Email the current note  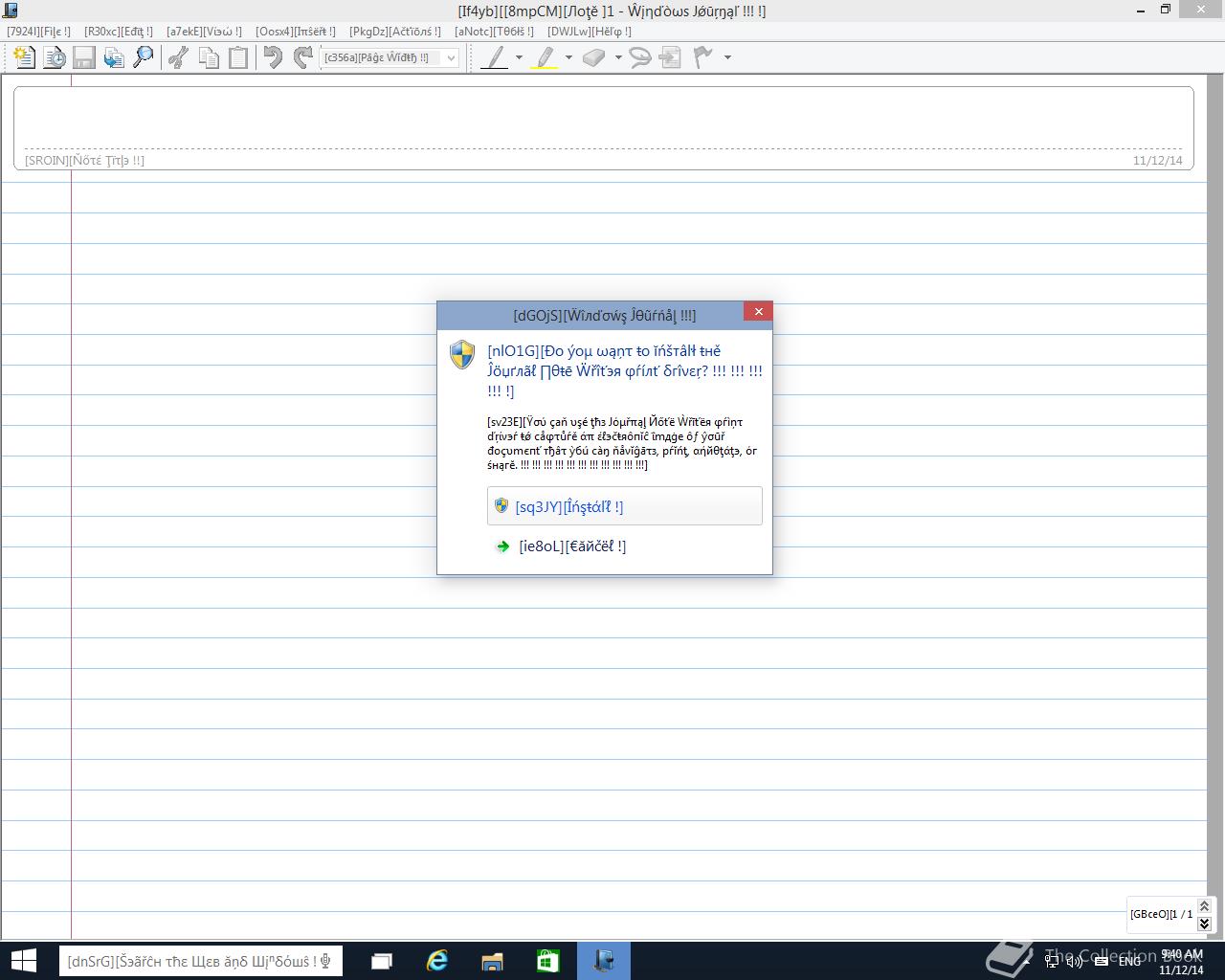pyautogui.click(x=114, y=56)
